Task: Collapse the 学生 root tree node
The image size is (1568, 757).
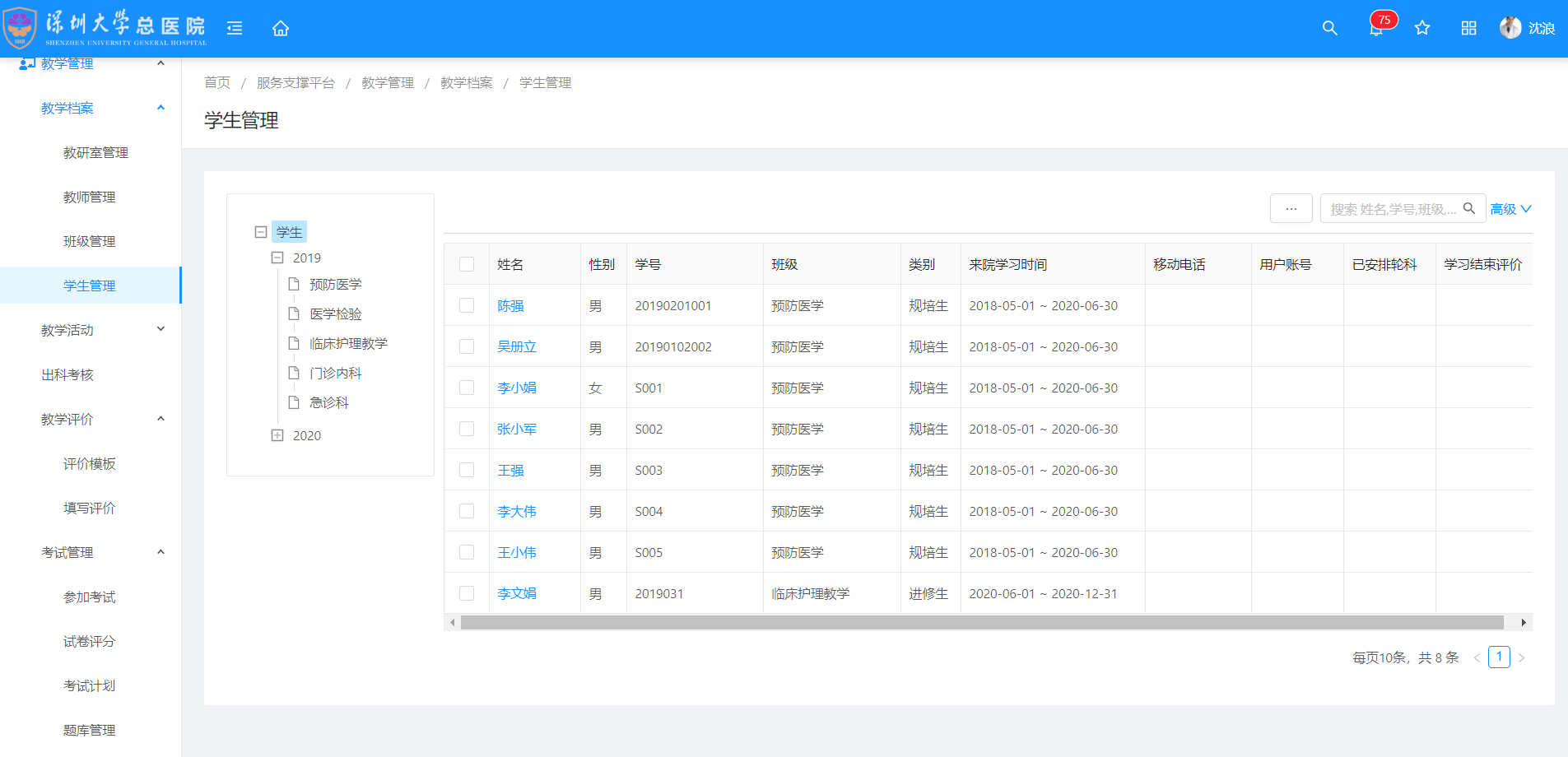Action: [x=261, y=232]
